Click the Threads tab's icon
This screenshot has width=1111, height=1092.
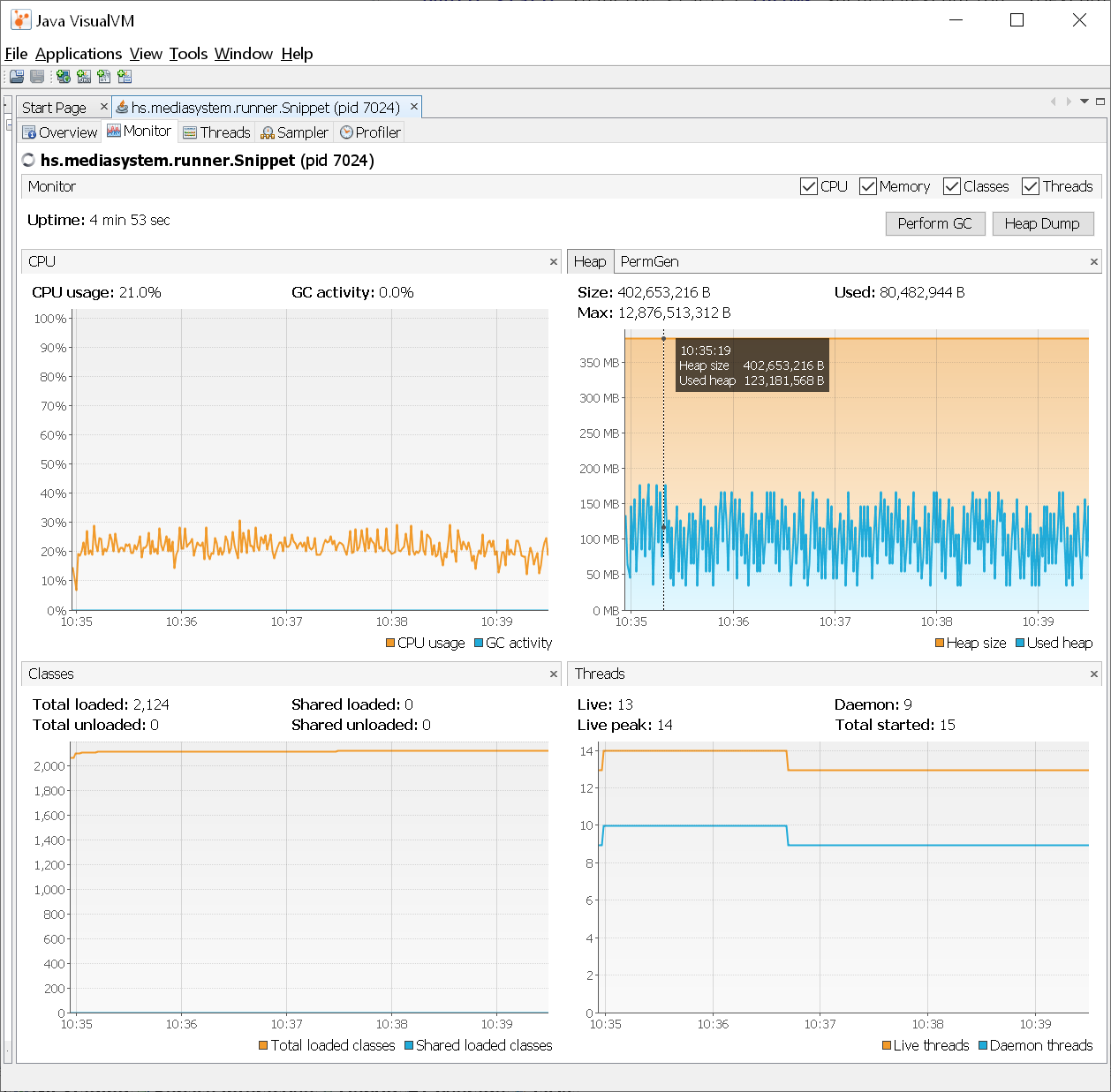(x=190, y=132)
